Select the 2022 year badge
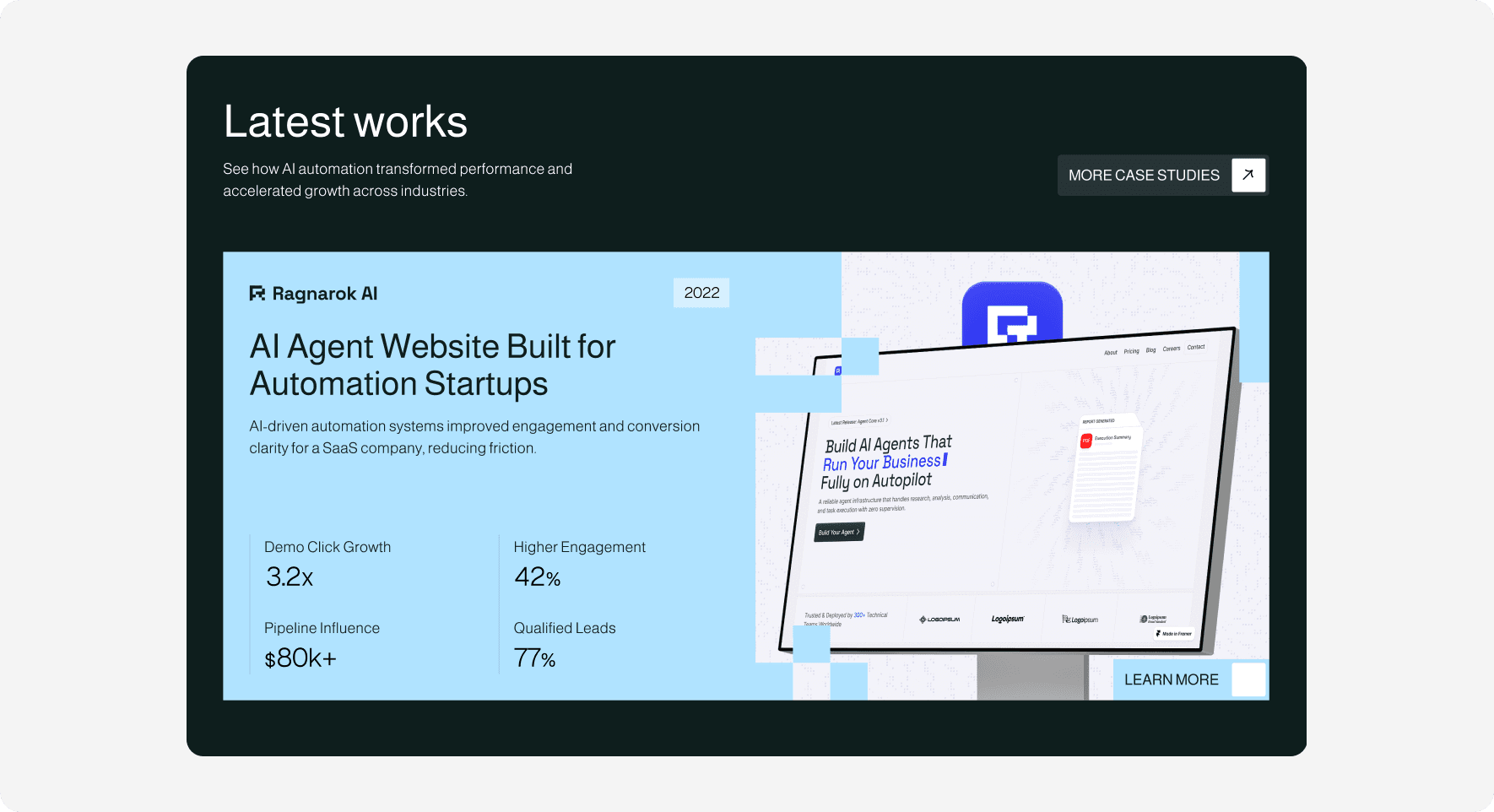The height and width of the screenshot is (812, 1494). click(x=701, y=293)
